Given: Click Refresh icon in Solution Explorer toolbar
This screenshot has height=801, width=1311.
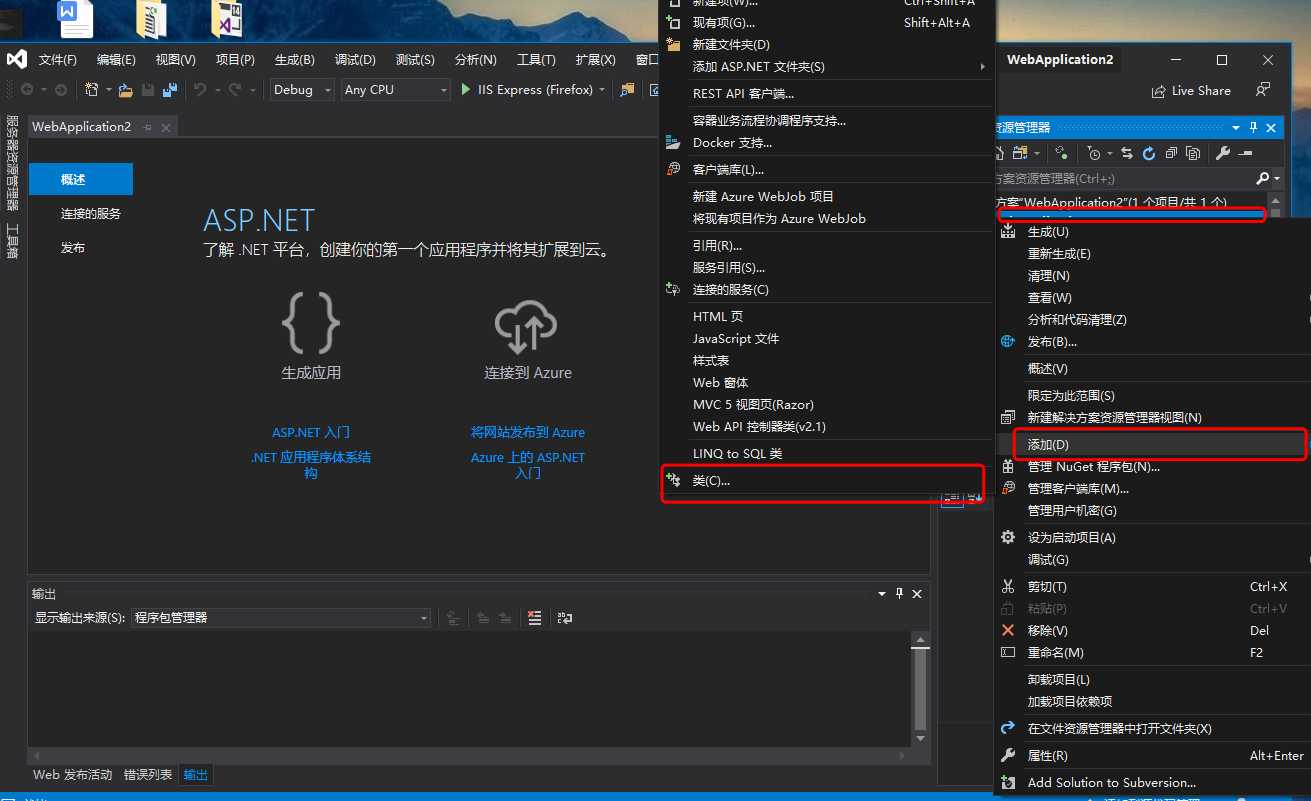Looking at the screenshot, I should point(1149,153).
